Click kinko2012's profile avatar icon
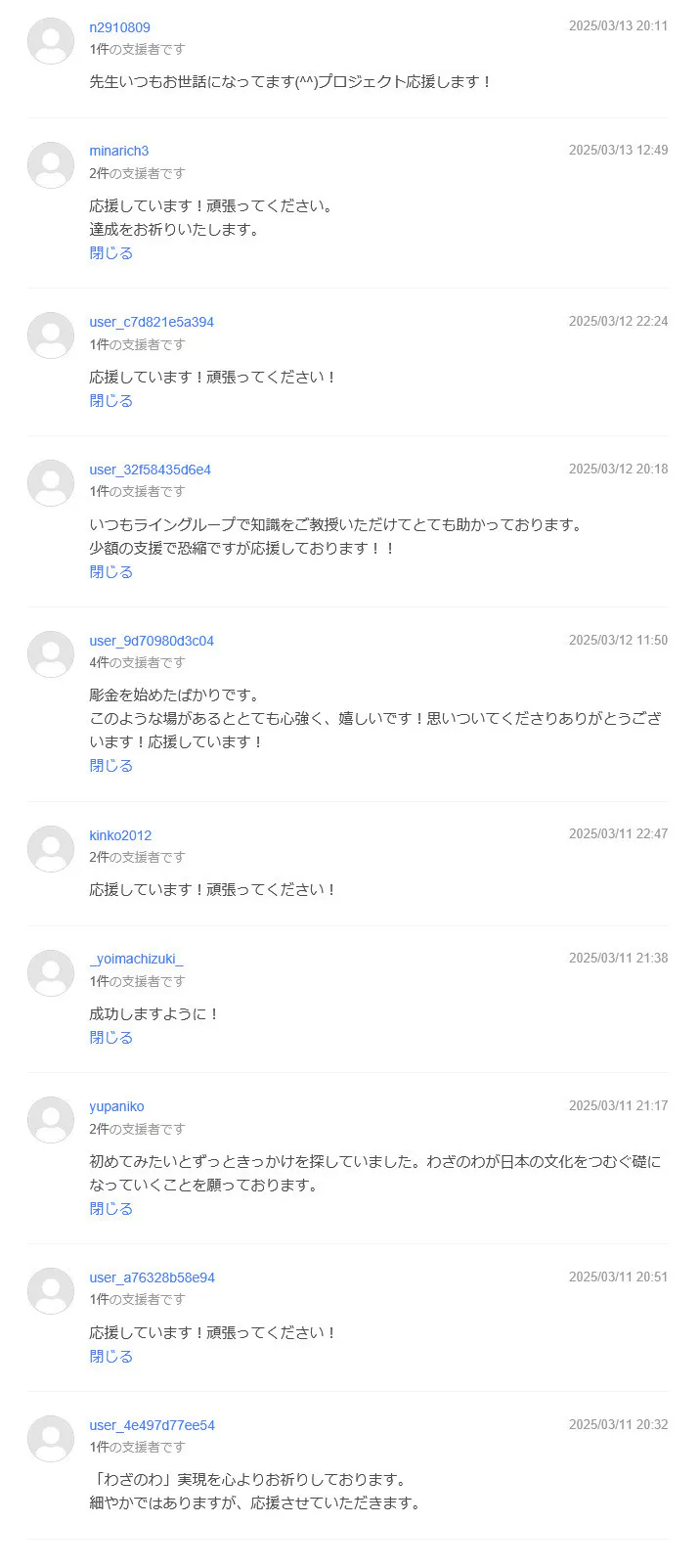The image size is (700, 1568). click(x=51, y=849)
